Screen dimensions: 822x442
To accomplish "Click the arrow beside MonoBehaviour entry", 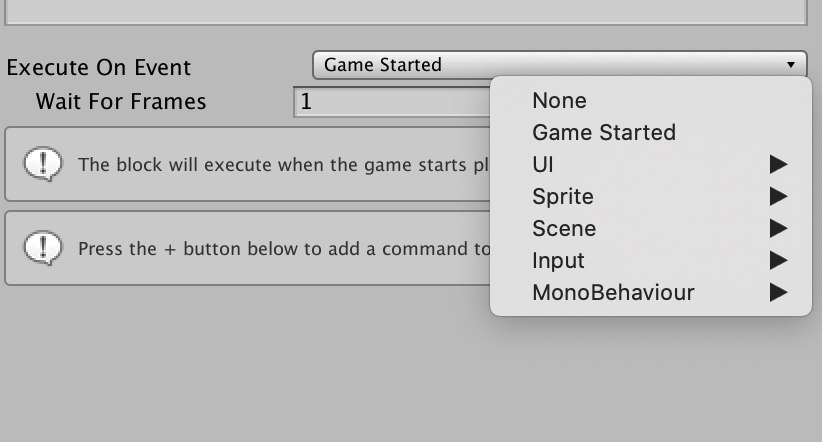I will [x=778, y=293].
